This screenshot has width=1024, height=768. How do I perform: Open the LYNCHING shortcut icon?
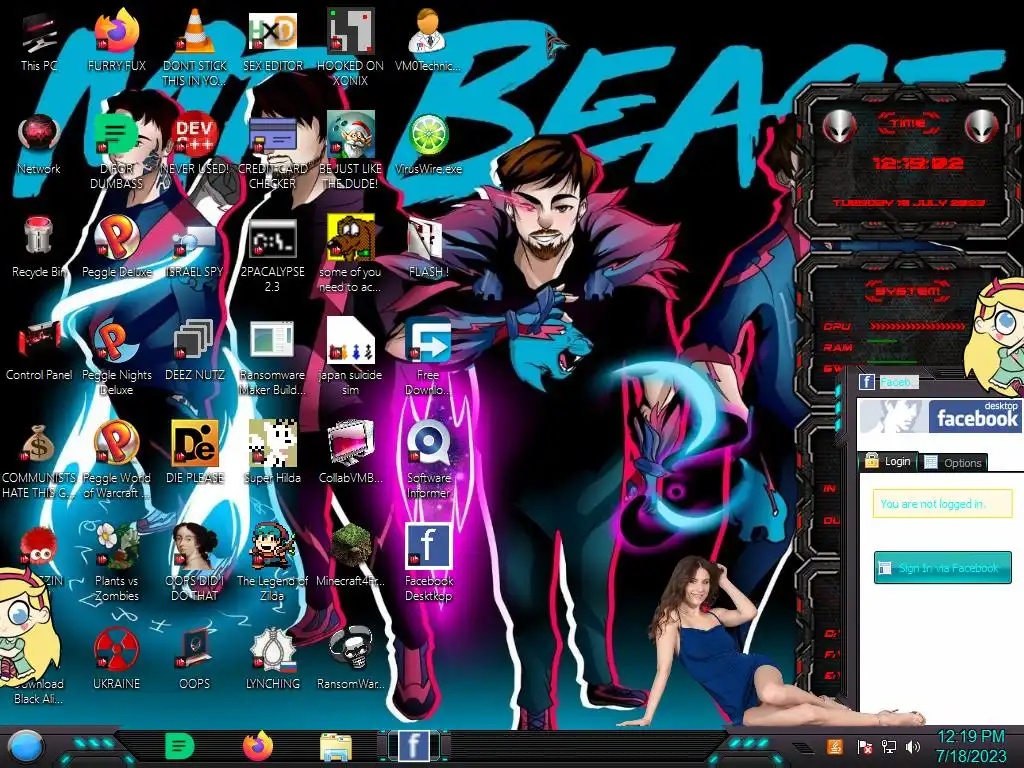pos(272,649)
